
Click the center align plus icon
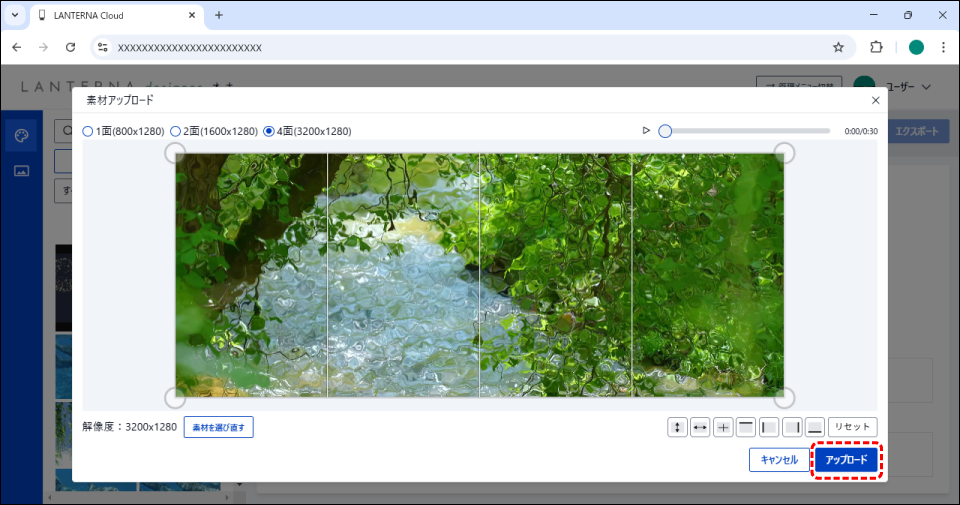pyautogui.click(x=724, y=427)
